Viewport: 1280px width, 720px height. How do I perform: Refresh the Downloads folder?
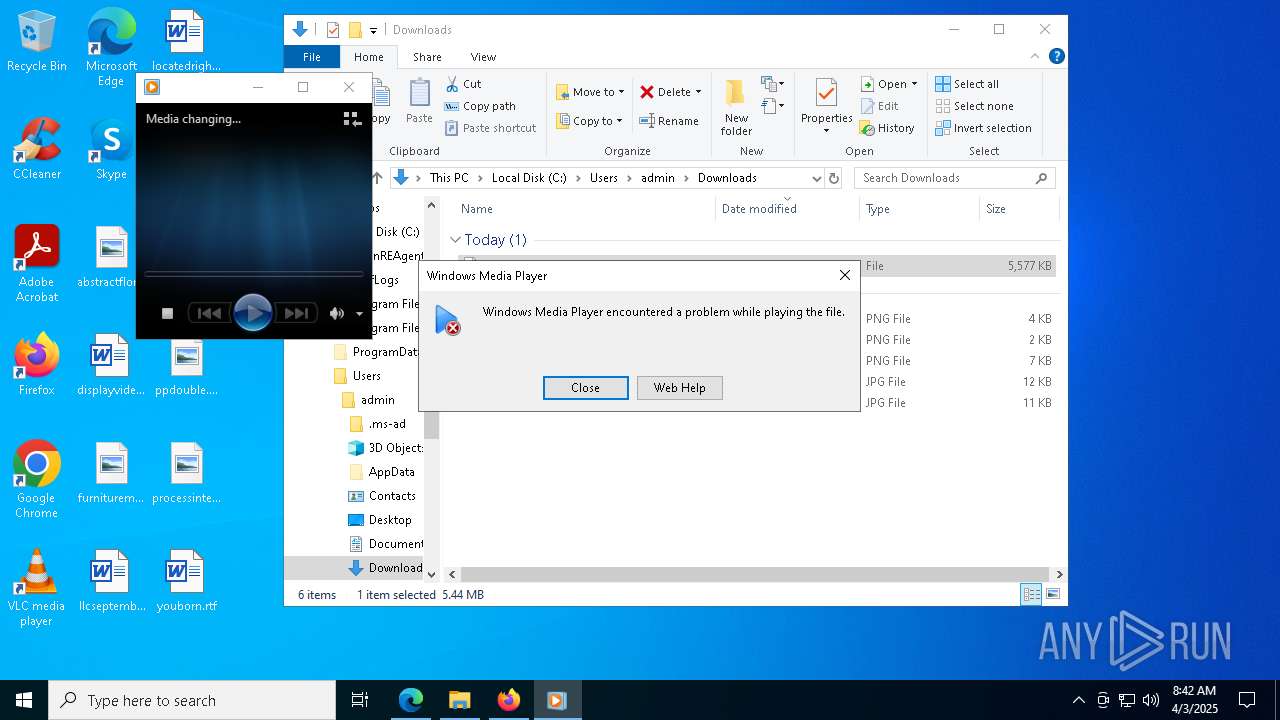point(834,178)
